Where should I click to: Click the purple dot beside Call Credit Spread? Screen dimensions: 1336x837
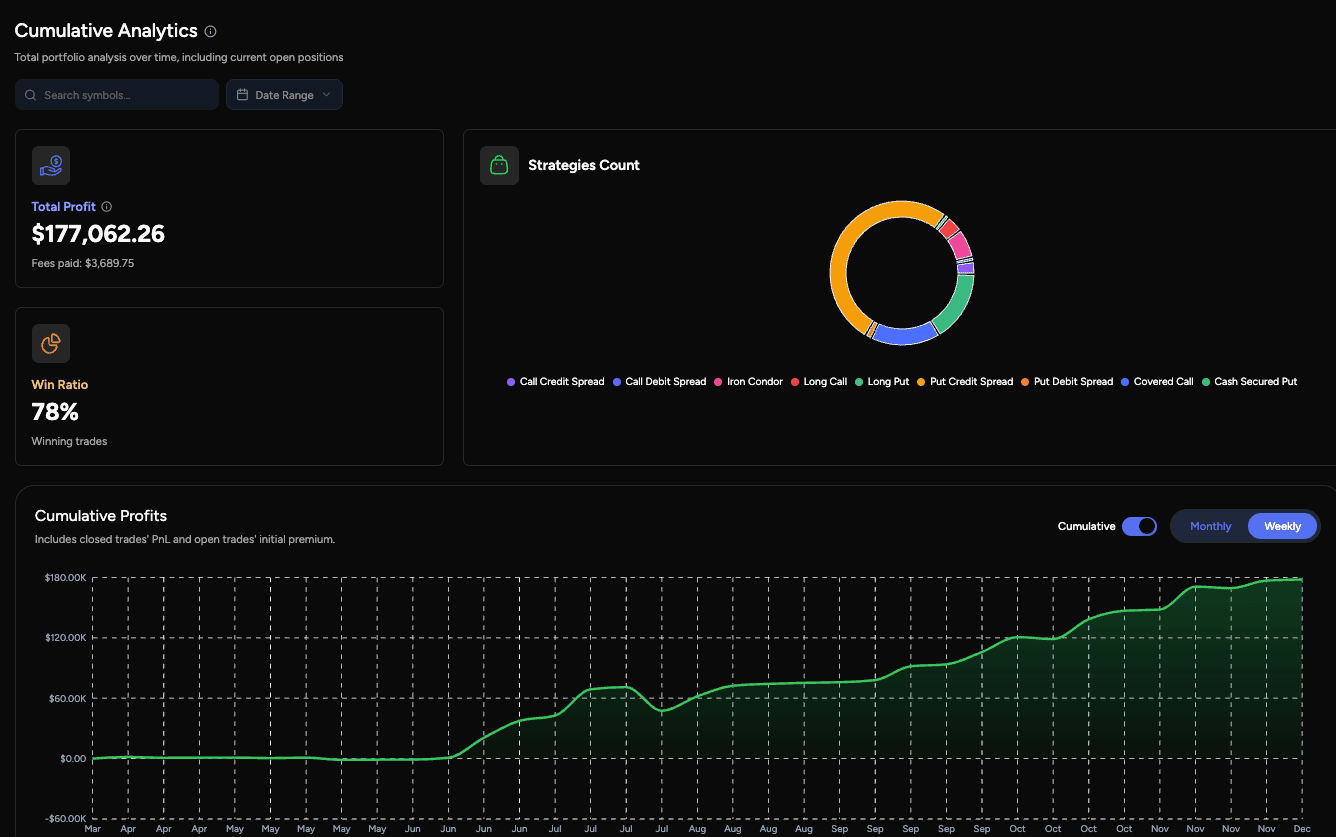[511, 381]
